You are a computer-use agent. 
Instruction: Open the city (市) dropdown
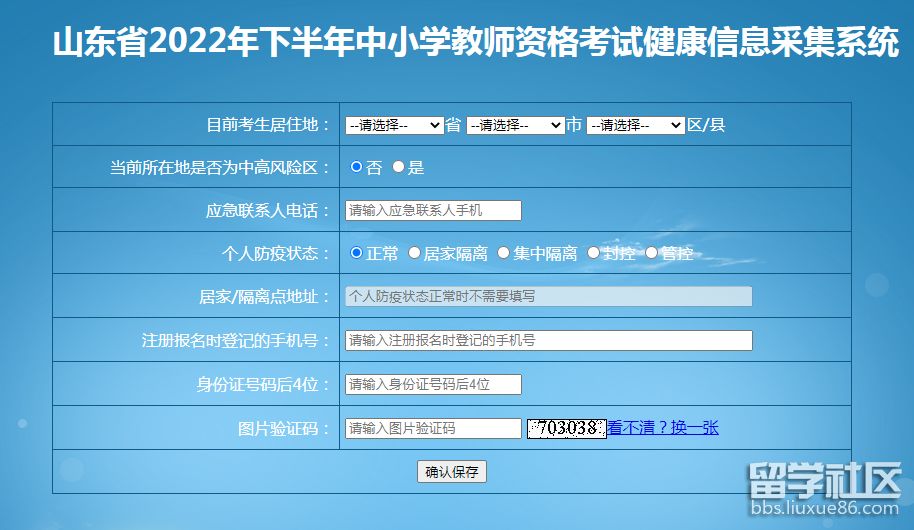pyautogui.click(x=515, y=125)
